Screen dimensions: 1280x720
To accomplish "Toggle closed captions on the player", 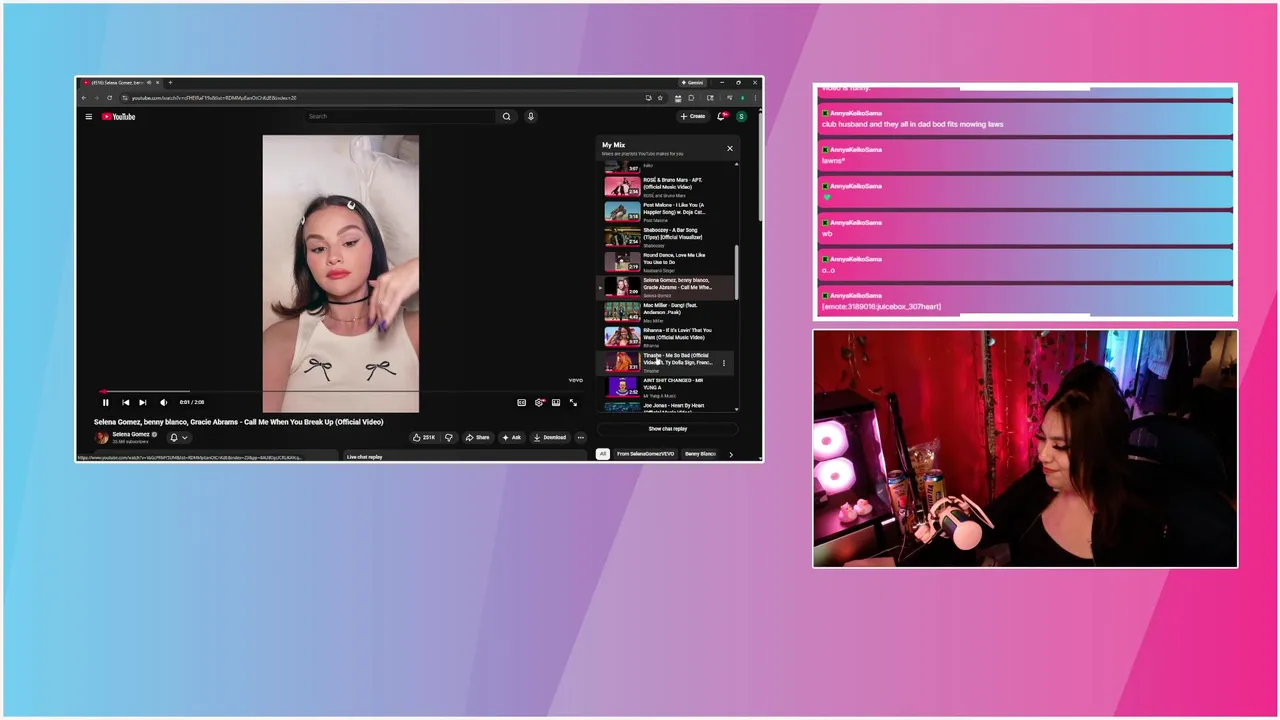I will pyautogui.click(x=521, y=402).
